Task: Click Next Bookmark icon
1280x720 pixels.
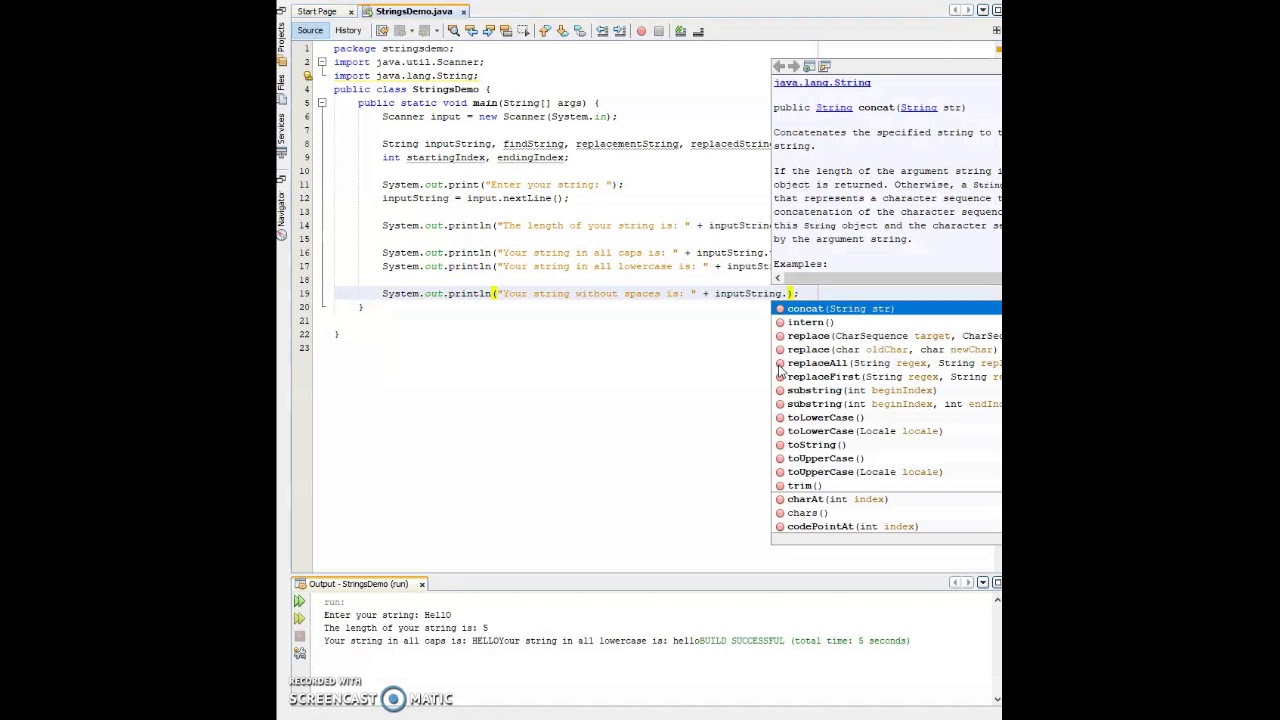Action: [562, 31]
